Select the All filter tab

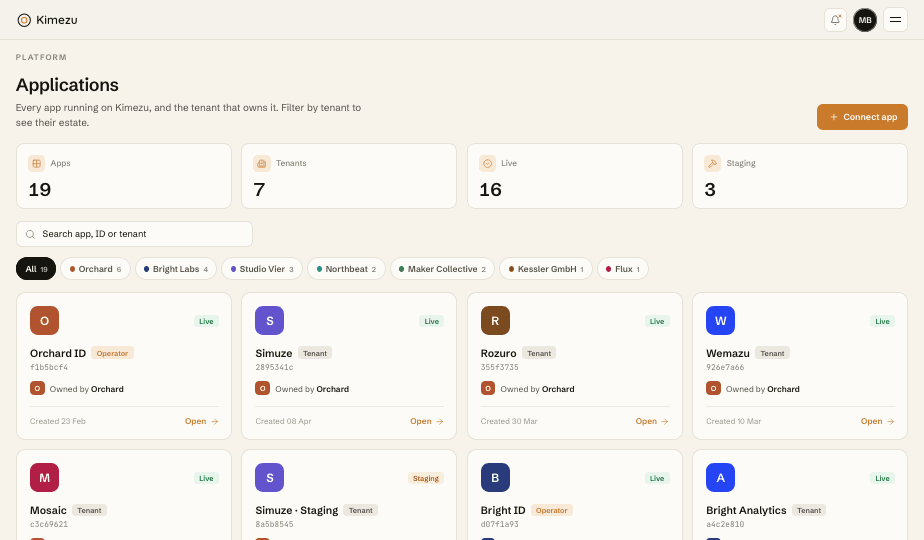(36, 269)
